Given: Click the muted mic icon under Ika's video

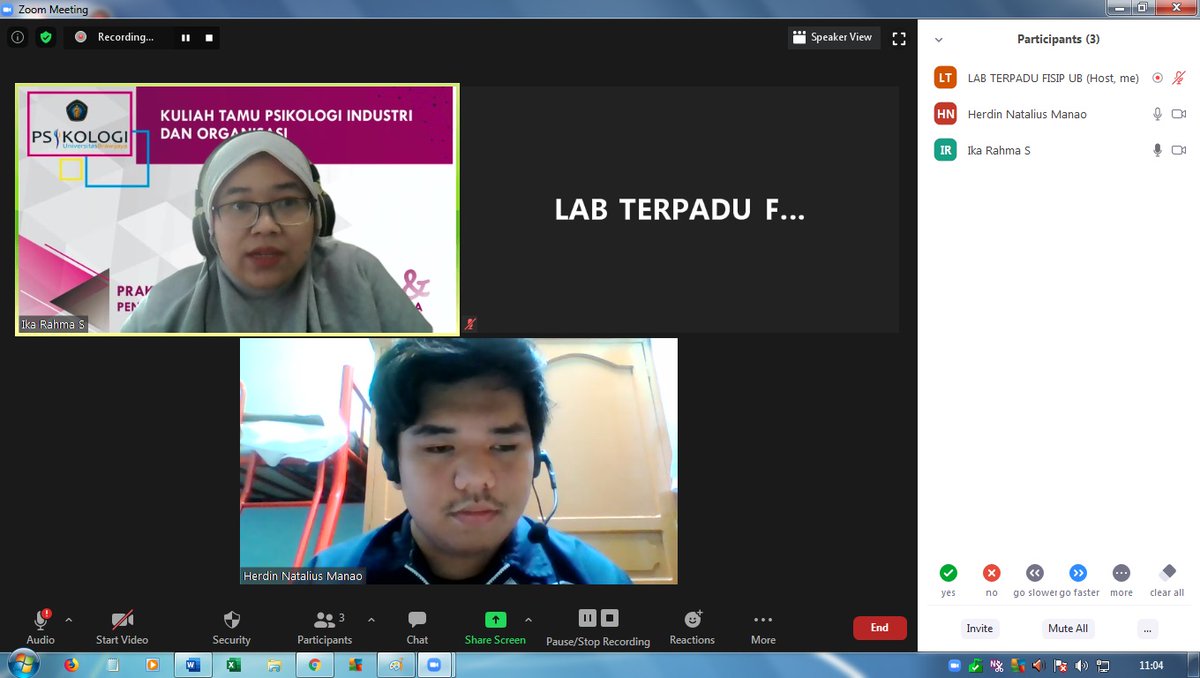Looking at the screenshot, I should click(x=470, y=324).
